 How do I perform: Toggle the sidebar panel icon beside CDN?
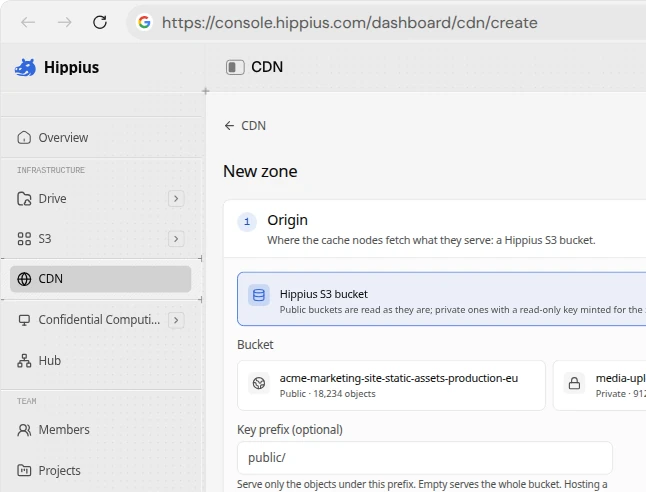click(x=235, y=67)
